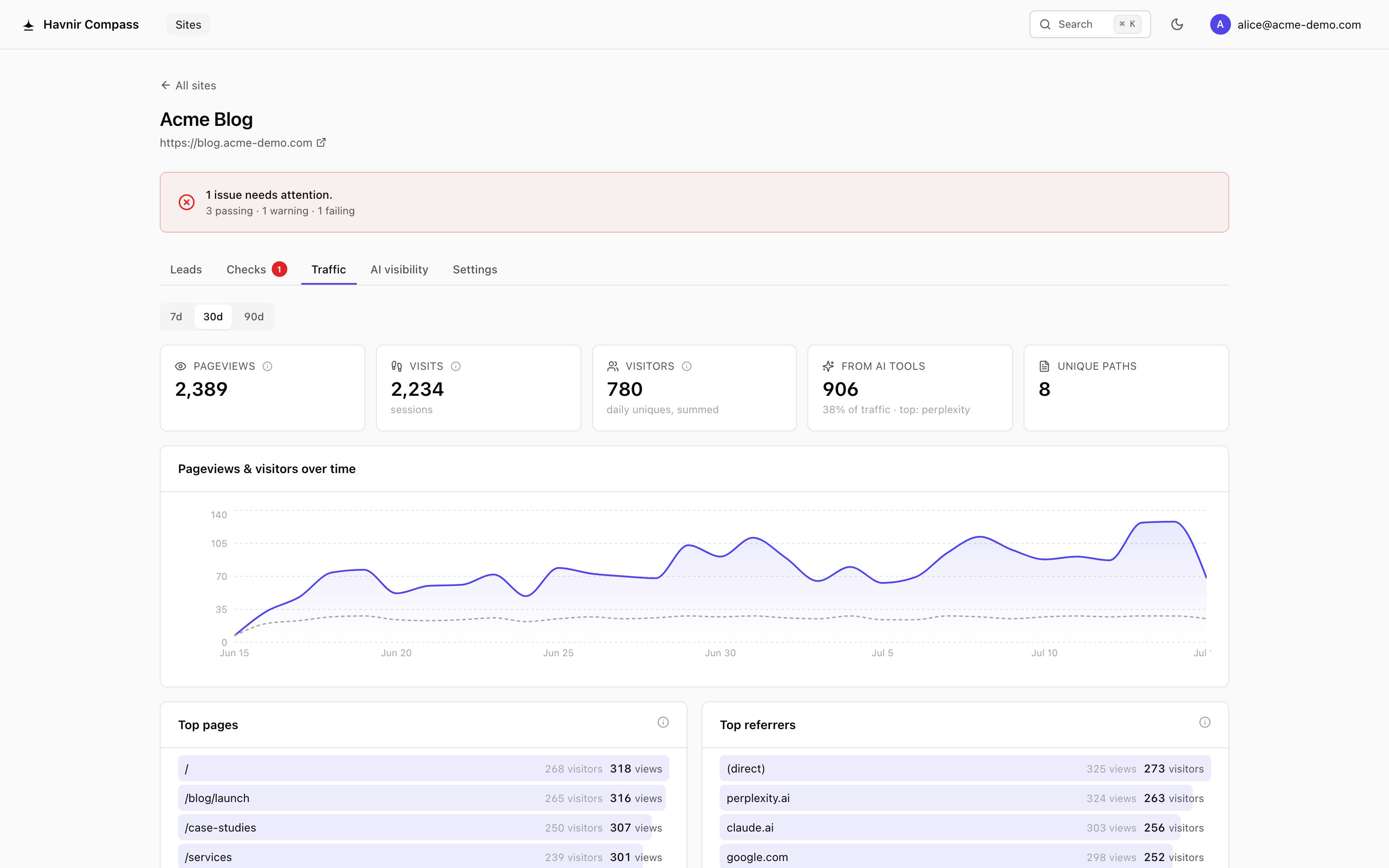Click the Jun 20 axis label
The width and height of the screenshot is (1389, 868).
(396, 653)
